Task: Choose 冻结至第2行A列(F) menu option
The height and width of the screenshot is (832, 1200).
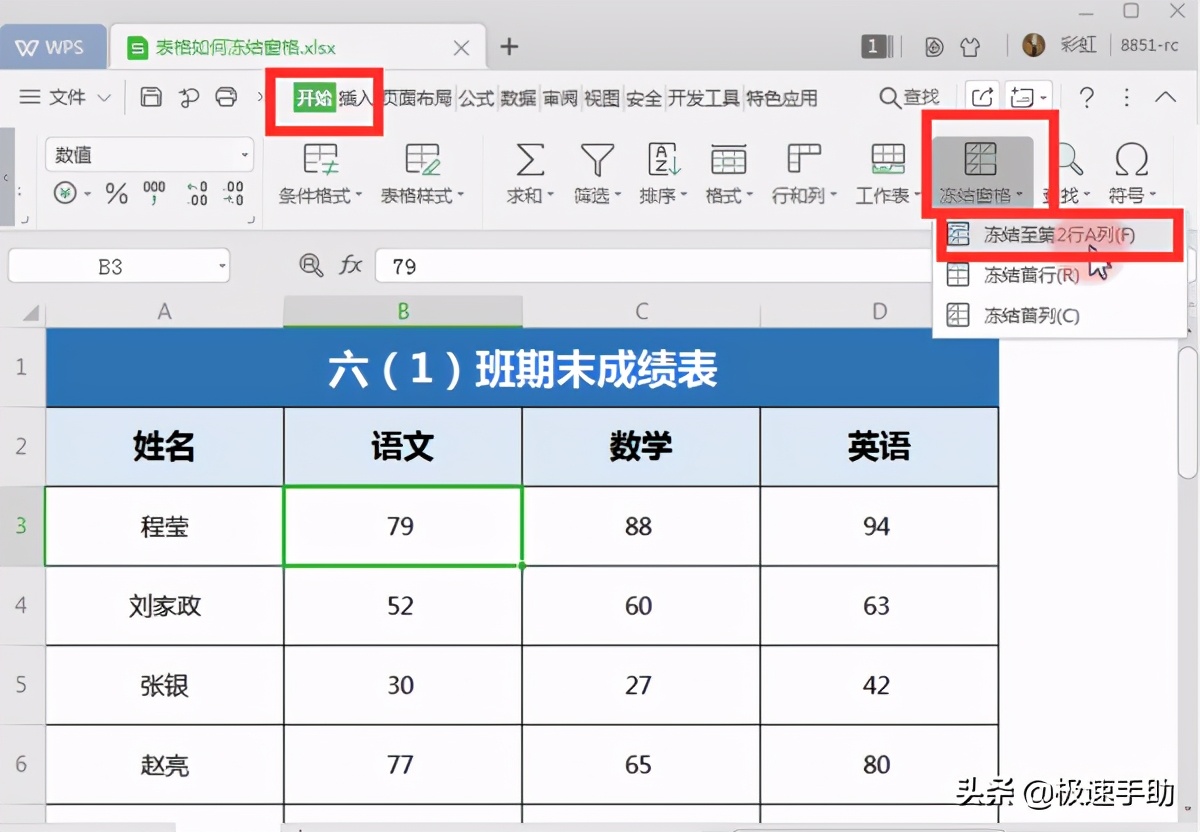Action: pyautogui.click(x=1059, y=235)
